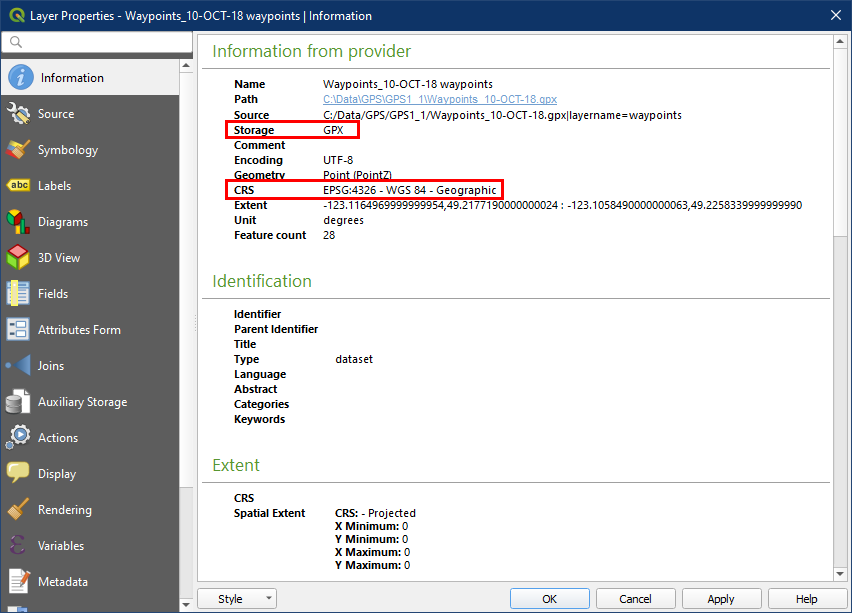Screen dimensions: 852x613
Task: Select the Symbology paintbrush icon
Action: tap(18, 150)
